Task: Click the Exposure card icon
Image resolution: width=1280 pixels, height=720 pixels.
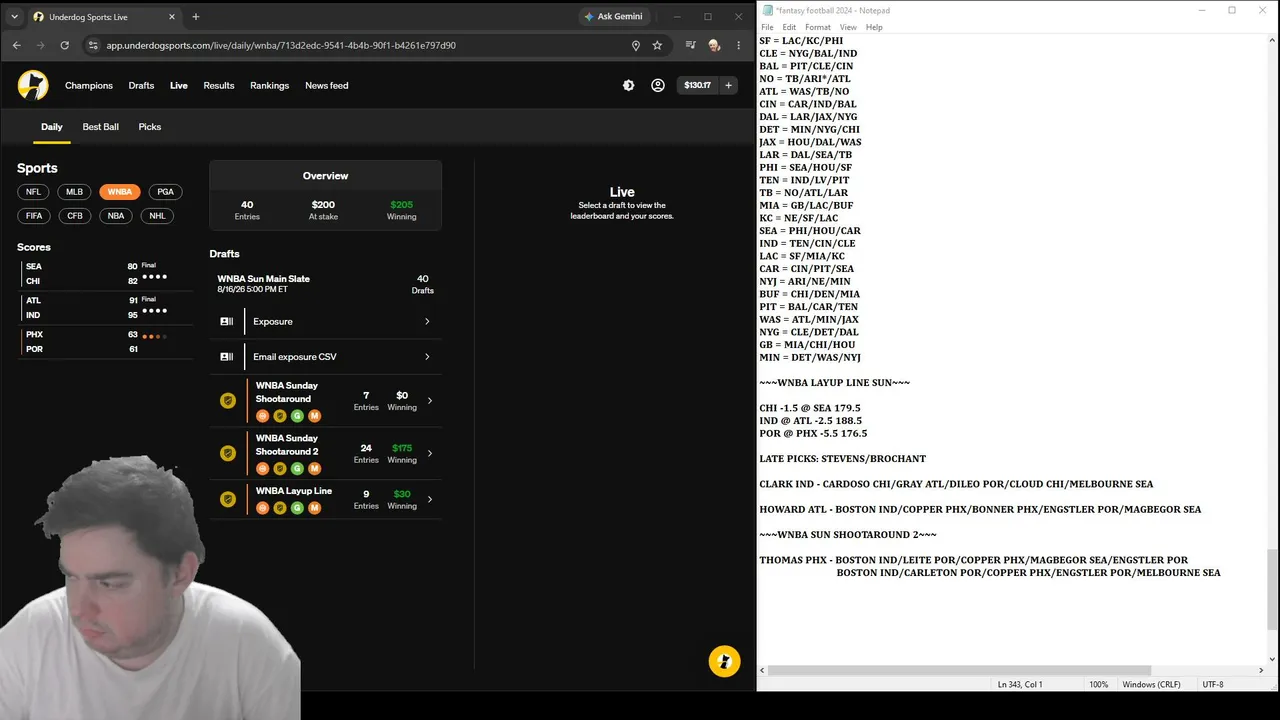Action: pos(227,322)
